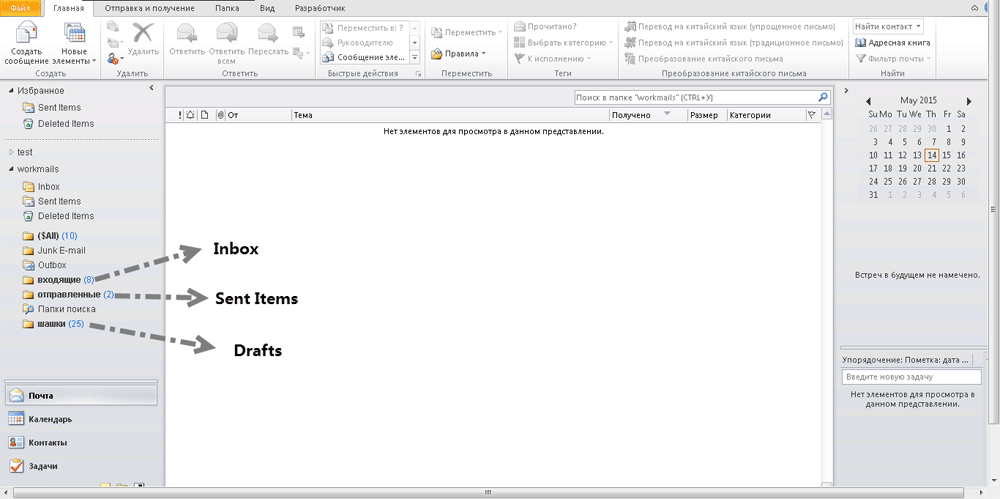
Task: Open the Адресная книга address book
Action: click(892, 43)
